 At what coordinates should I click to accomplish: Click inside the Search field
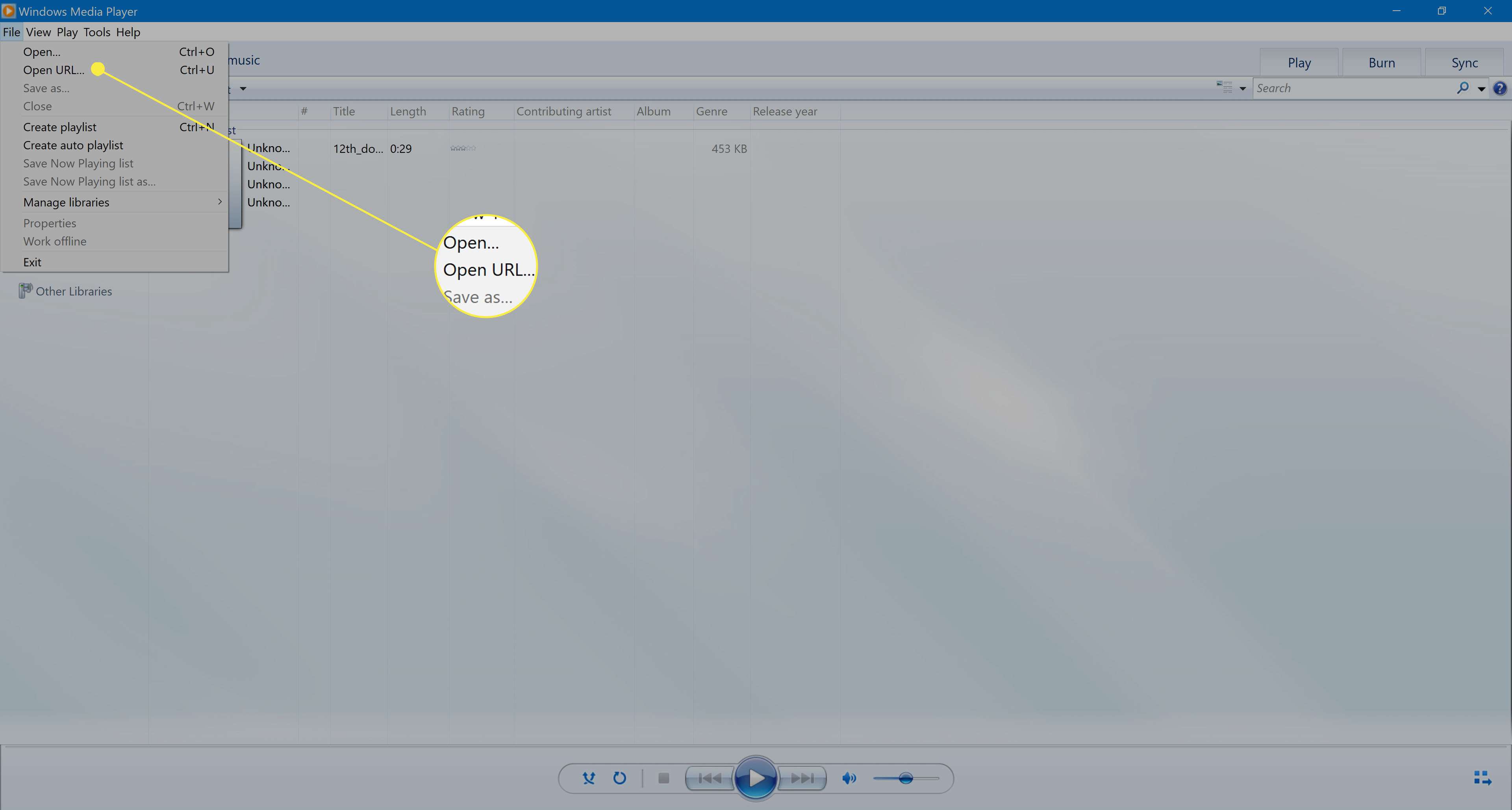1354,88
